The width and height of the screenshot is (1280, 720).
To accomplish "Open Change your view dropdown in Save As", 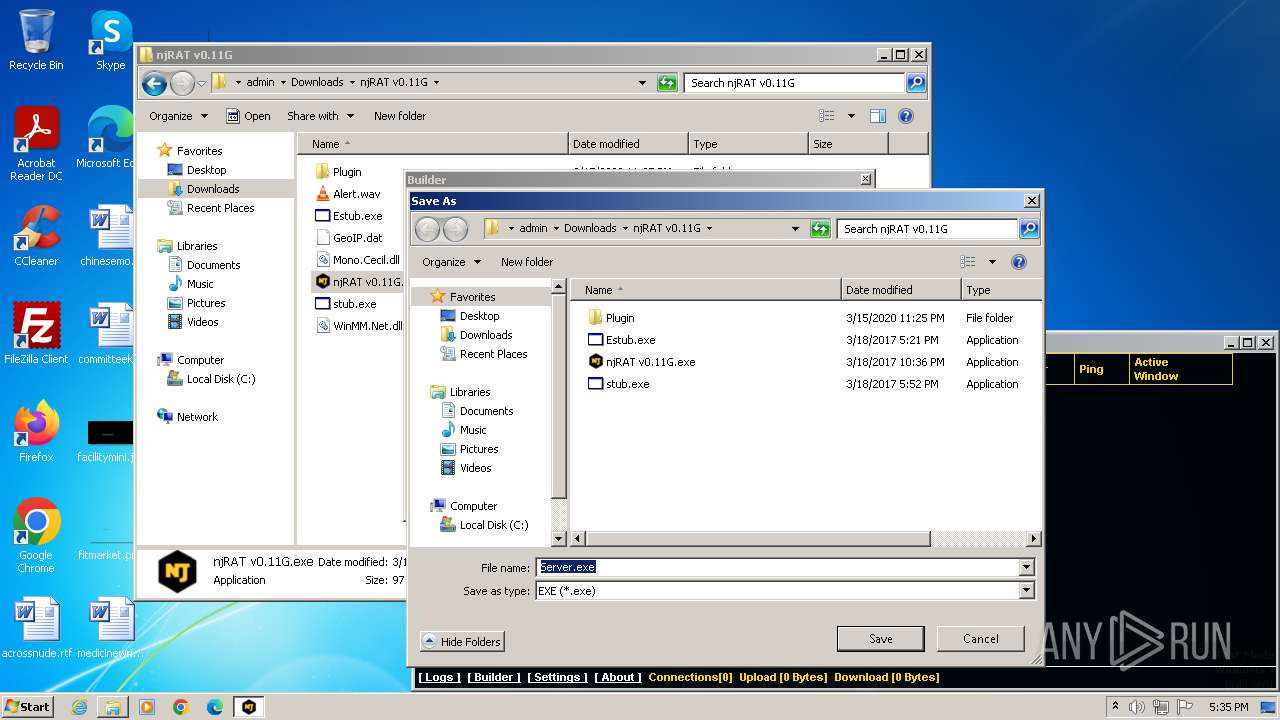I will [992, 262].
